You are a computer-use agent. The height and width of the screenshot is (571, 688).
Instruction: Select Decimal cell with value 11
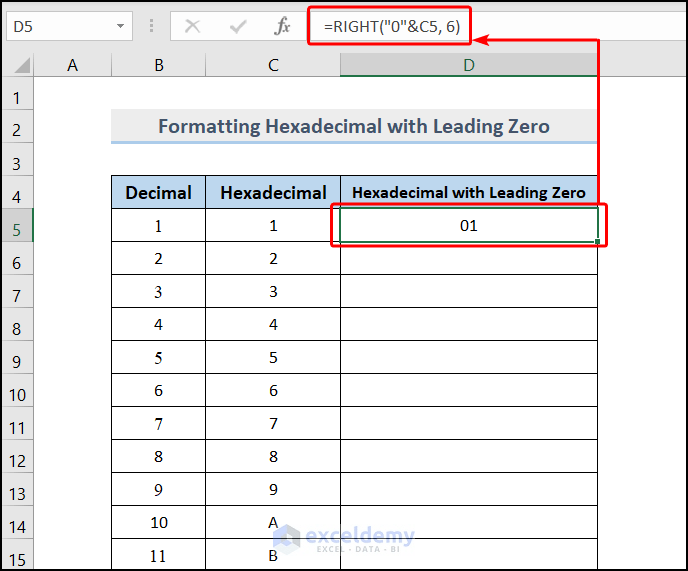tap(158, 554)
